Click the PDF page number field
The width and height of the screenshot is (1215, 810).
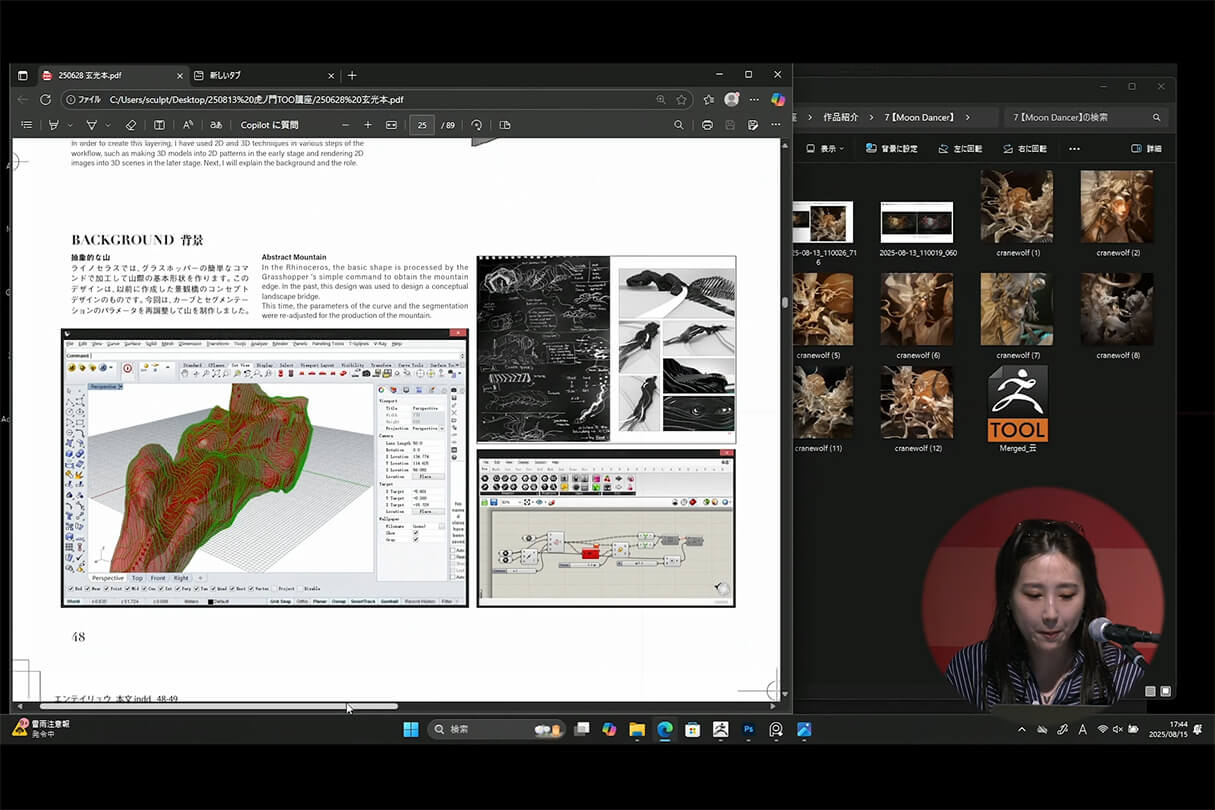pyautogui.click(x=422, y=125)
